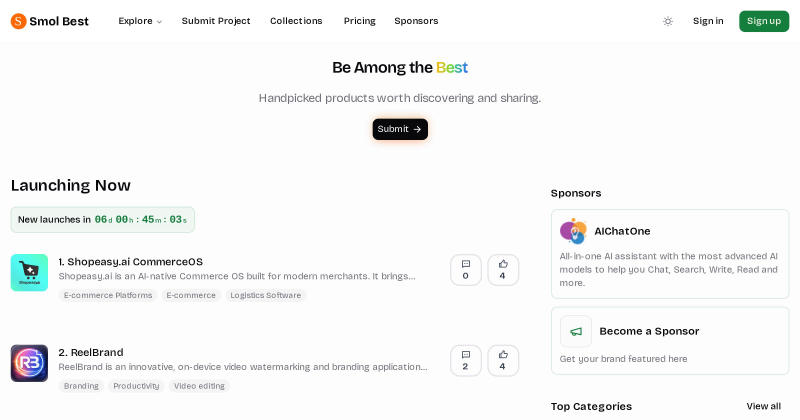
Task: Open comments for ReelBrand
Action: tap(465, 361)
